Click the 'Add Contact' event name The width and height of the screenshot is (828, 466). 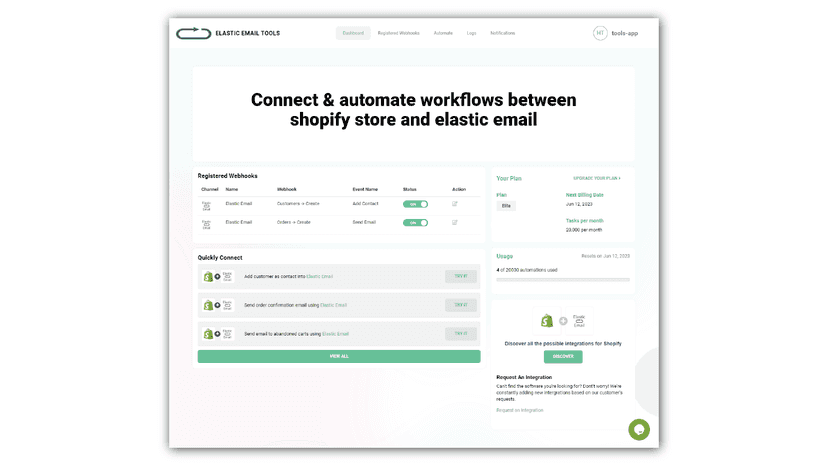click(x=365, y=204)
